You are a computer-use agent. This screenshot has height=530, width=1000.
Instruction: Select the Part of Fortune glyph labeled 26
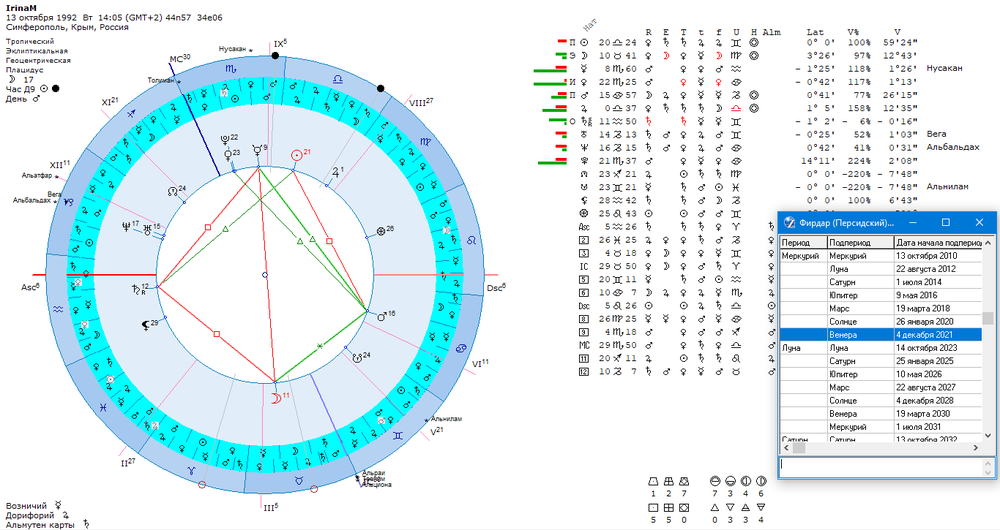click(381, 231)
